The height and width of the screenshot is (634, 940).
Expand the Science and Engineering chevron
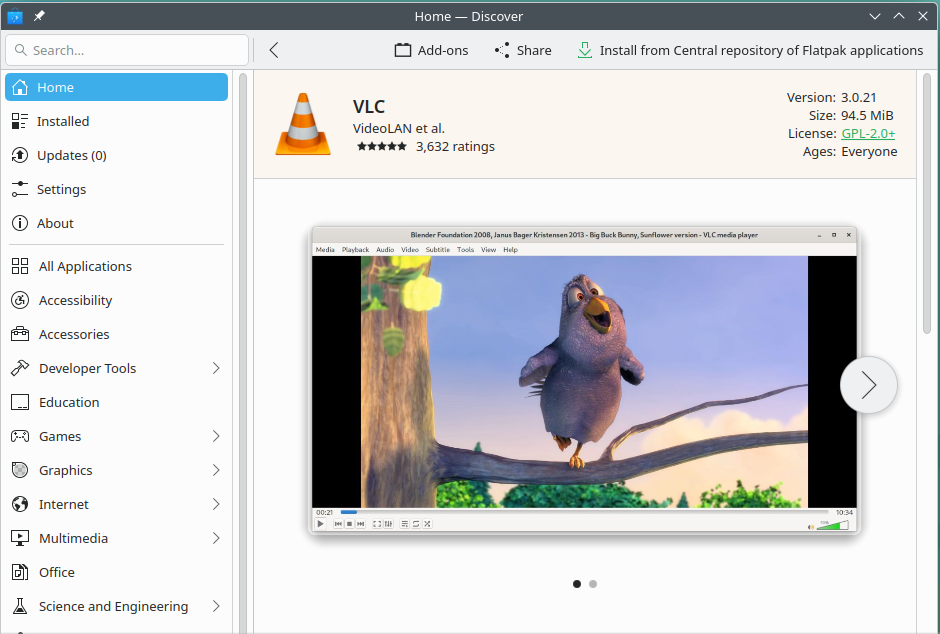click(216, 606)
